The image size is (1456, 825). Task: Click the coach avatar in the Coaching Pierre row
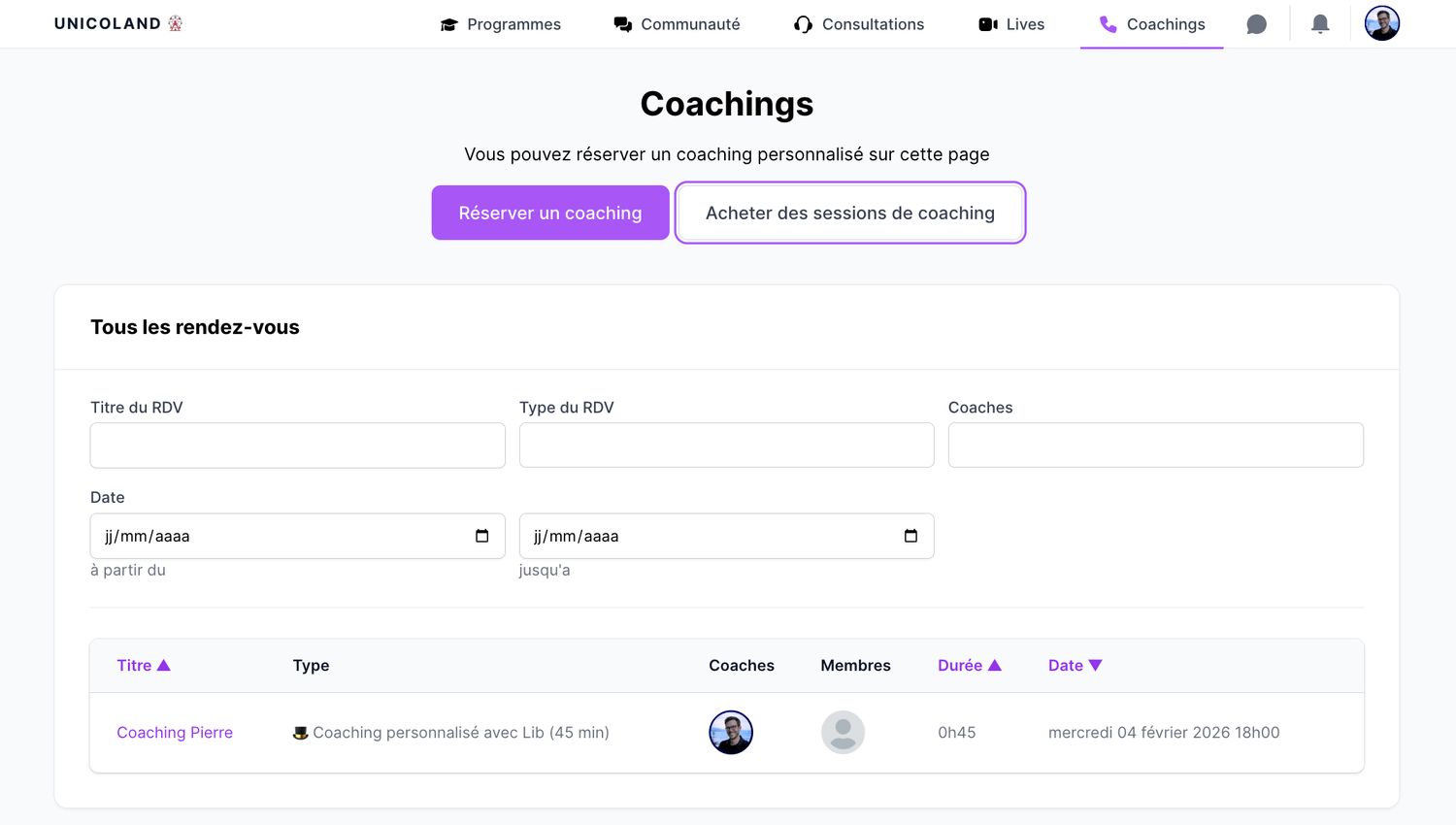point(731,733)
